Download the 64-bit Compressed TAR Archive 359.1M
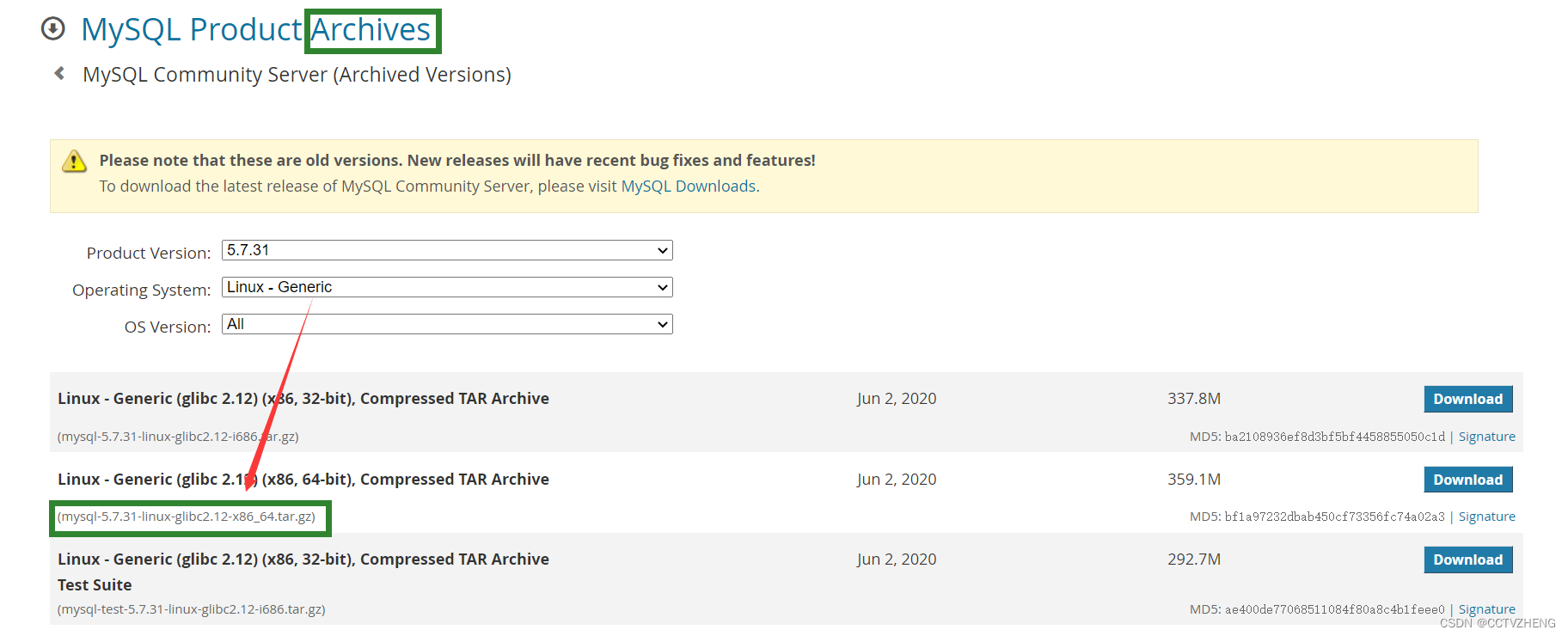 (x=1468, y=480)
